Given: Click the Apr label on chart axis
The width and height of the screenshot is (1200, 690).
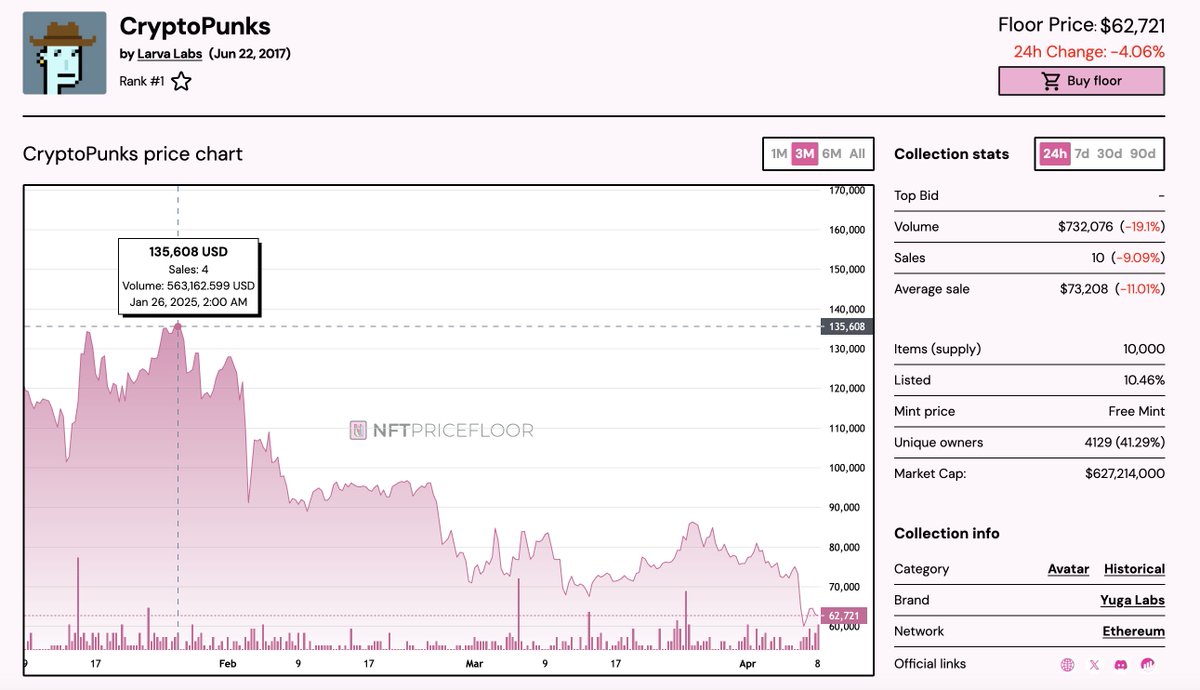Looking at the screenshot, I should coord(748,663).
